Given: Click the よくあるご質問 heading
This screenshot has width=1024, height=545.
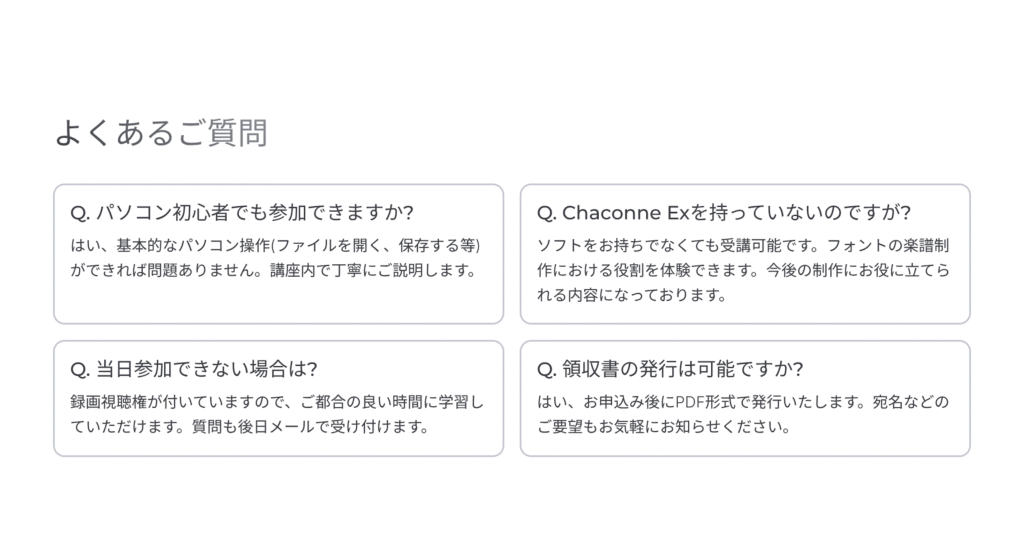Looking at the screenshot, I should point(160,132).
